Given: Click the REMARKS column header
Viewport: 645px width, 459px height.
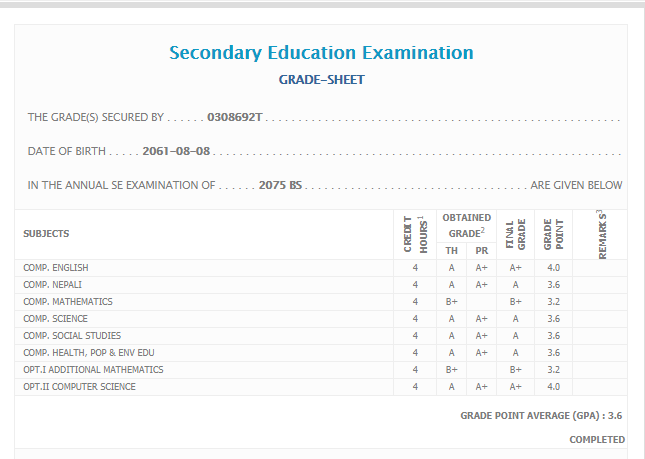Looking at the screenshot, I should coord(601,235).
